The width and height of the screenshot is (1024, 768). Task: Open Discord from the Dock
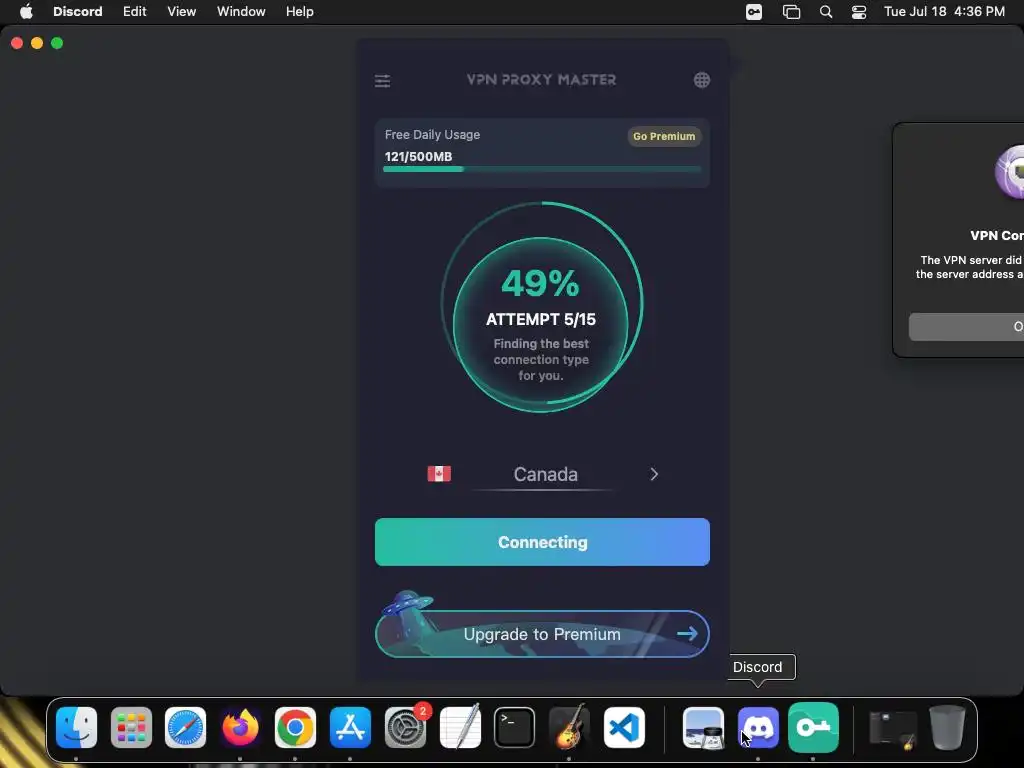coord(758,727)
